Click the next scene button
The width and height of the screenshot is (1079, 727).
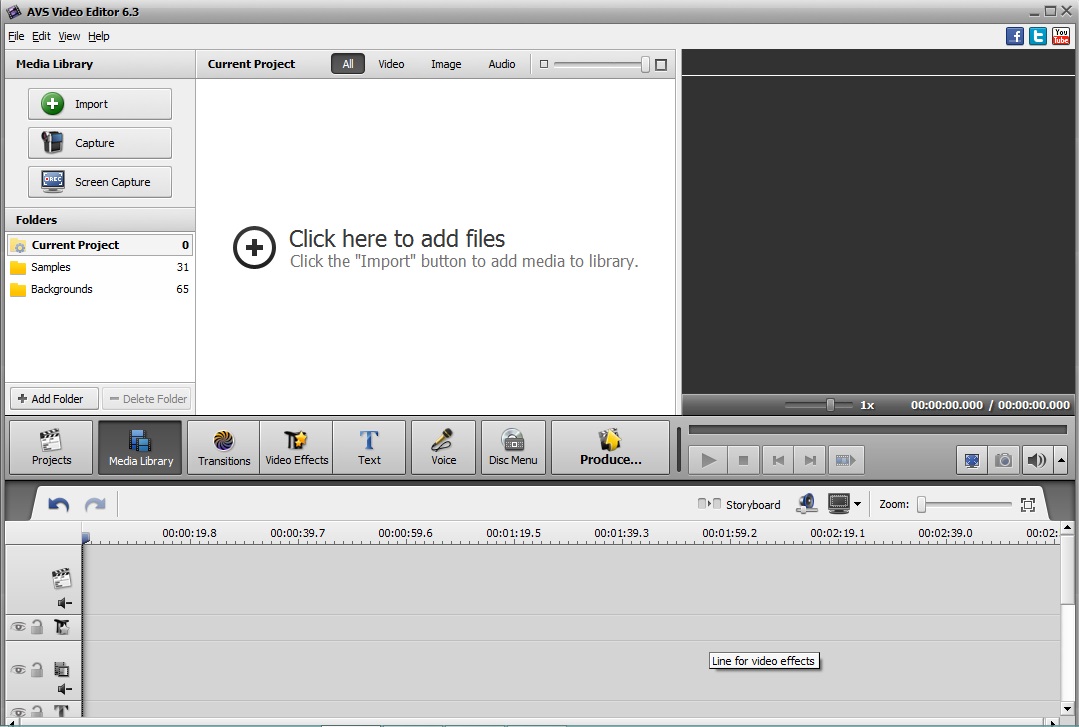point(845,460)
